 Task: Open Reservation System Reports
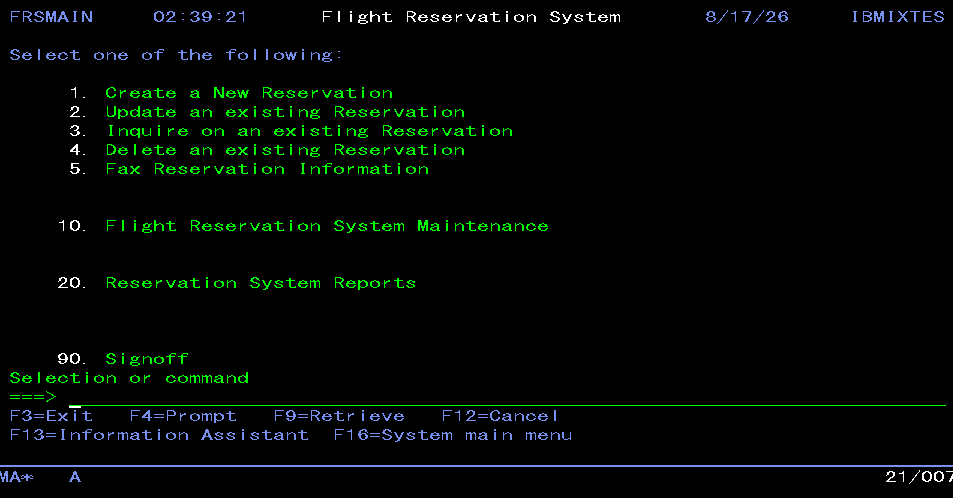tap(261, 283)
